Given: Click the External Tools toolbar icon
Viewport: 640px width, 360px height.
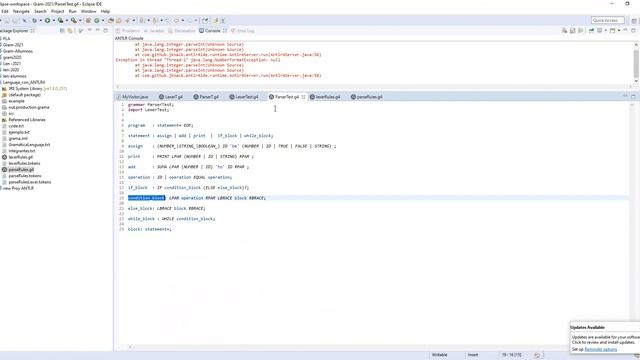Looking at the screenshot, I should coord(73,20).
